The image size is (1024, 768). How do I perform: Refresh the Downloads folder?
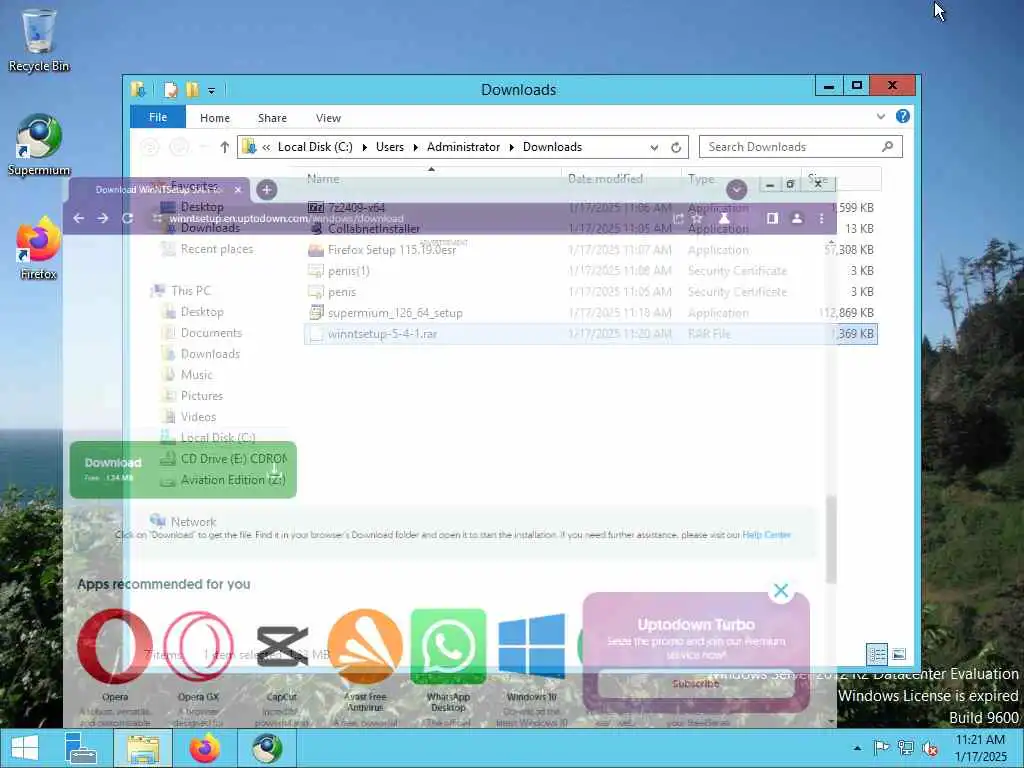(x=676, y=147)
